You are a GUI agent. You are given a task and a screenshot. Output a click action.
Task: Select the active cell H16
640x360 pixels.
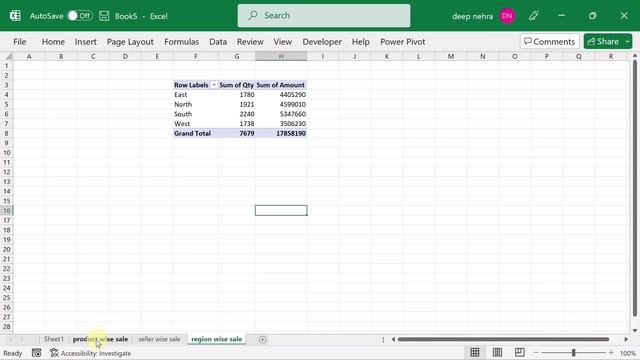(x=281, y=211)
